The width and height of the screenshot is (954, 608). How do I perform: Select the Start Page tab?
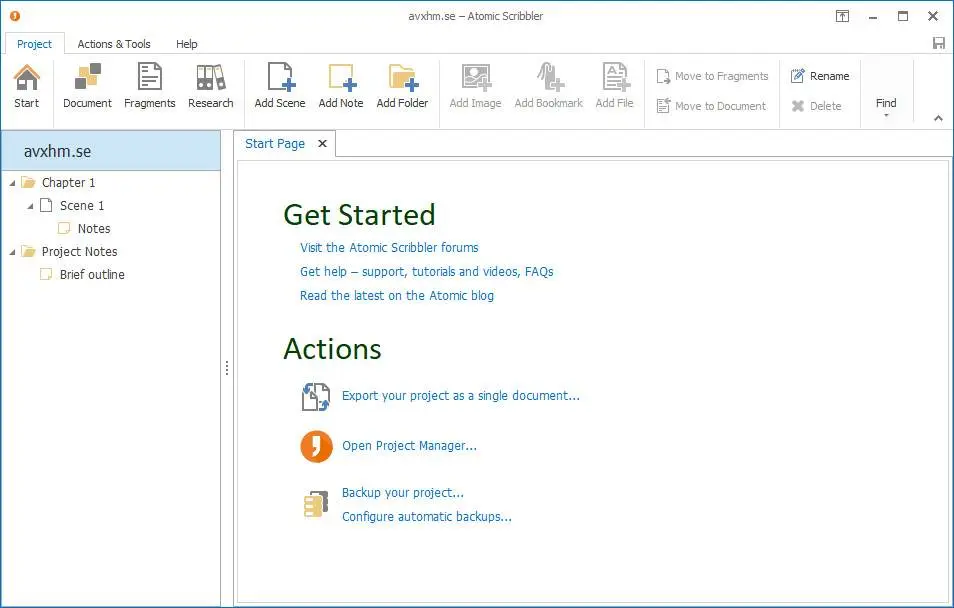coord(275,144)
